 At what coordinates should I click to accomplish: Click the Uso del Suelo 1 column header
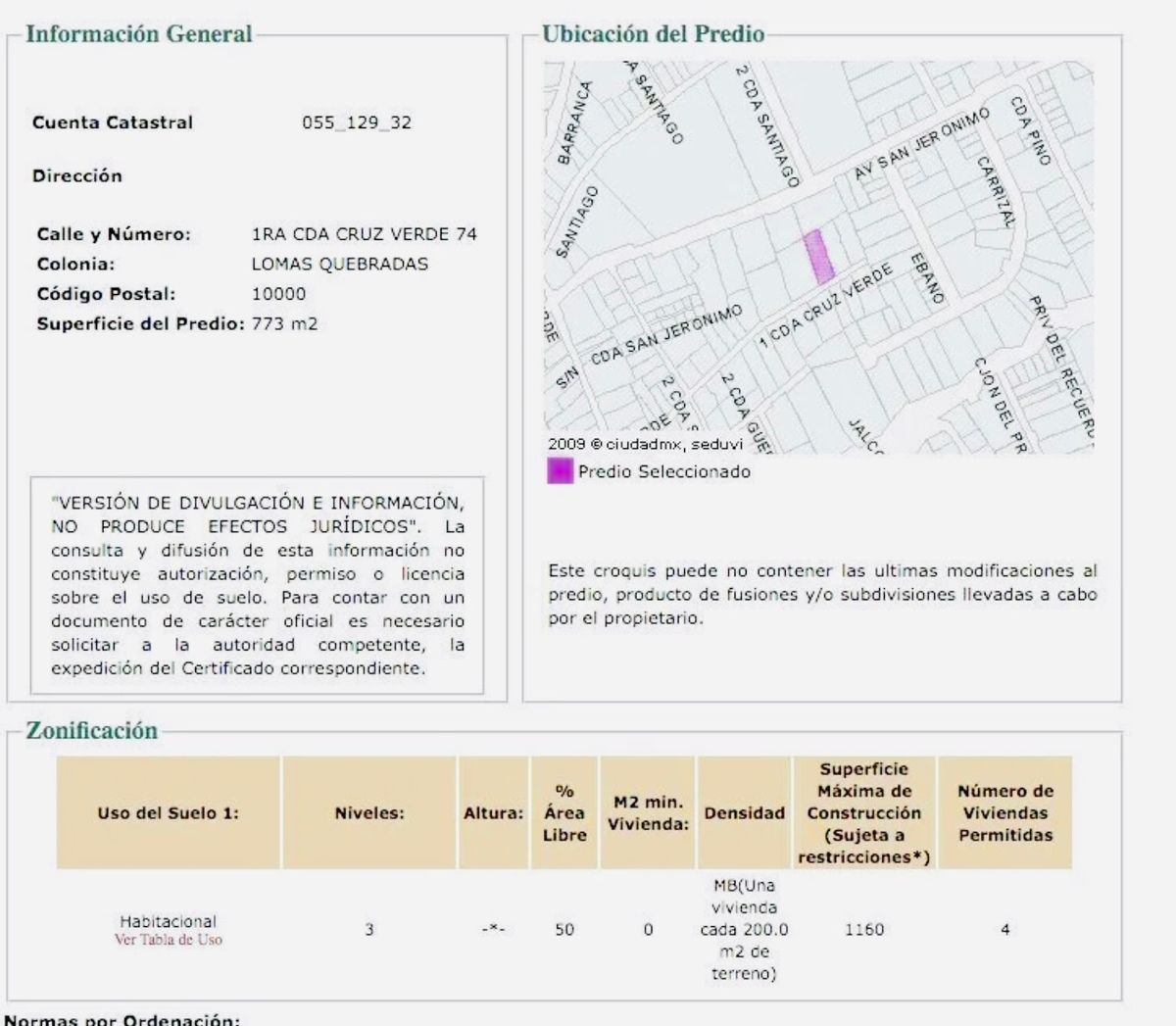168,812
